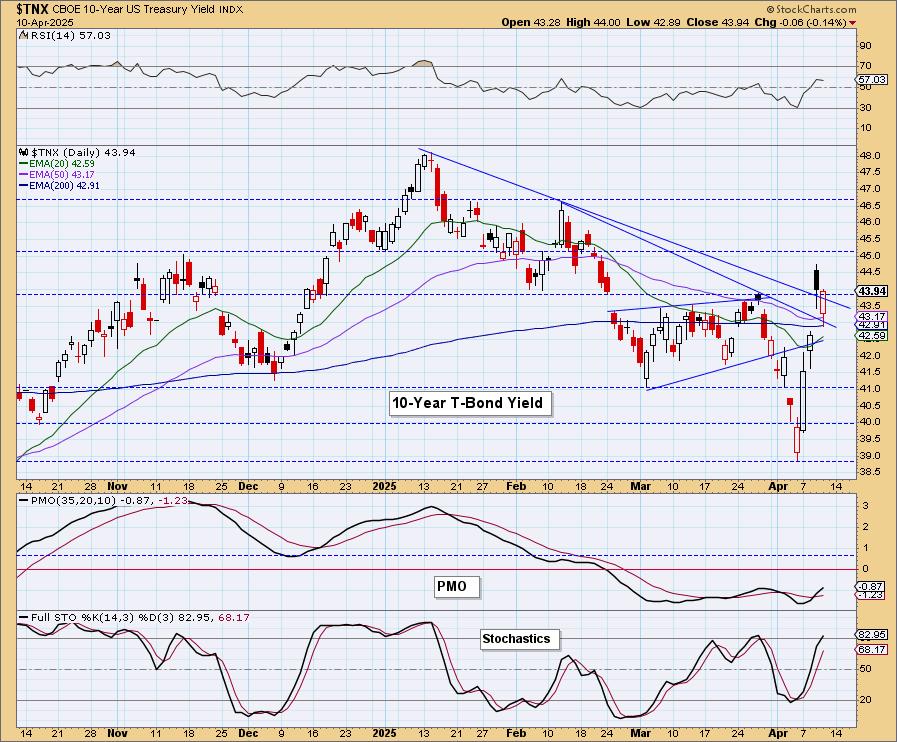Click the 42.91 EMA(200) tag on the right axis
The width and height of the screenshot is (897, 742).
click(x=872, y=325)
